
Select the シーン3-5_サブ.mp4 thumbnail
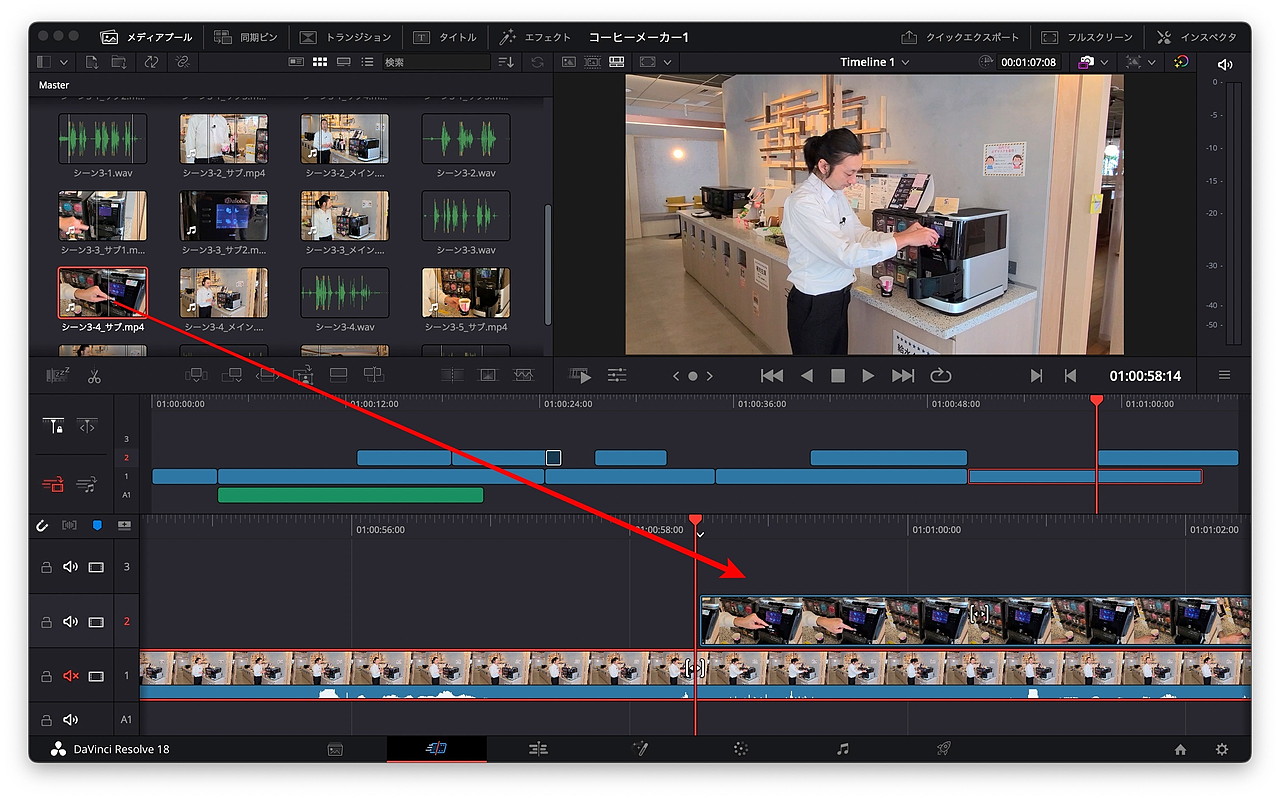[x=466, y=292]
